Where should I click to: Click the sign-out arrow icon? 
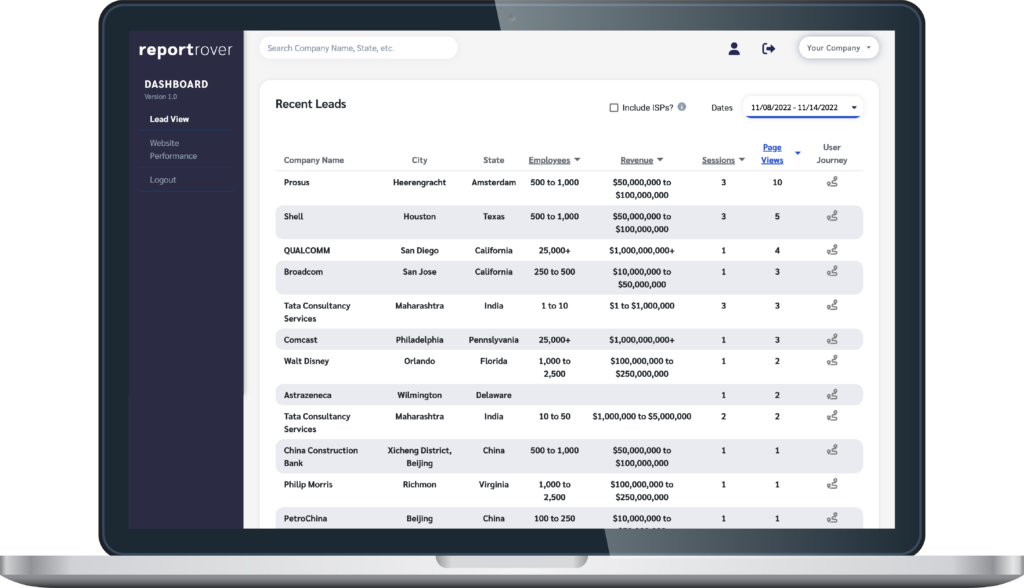769,48
